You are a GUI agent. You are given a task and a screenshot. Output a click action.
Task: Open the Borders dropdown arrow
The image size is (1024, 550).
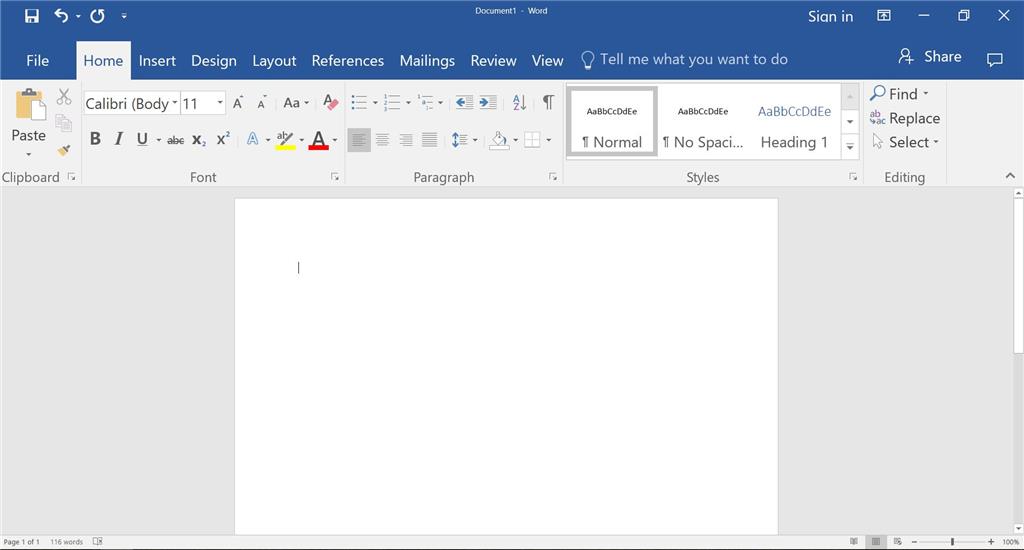pos(549,140)
